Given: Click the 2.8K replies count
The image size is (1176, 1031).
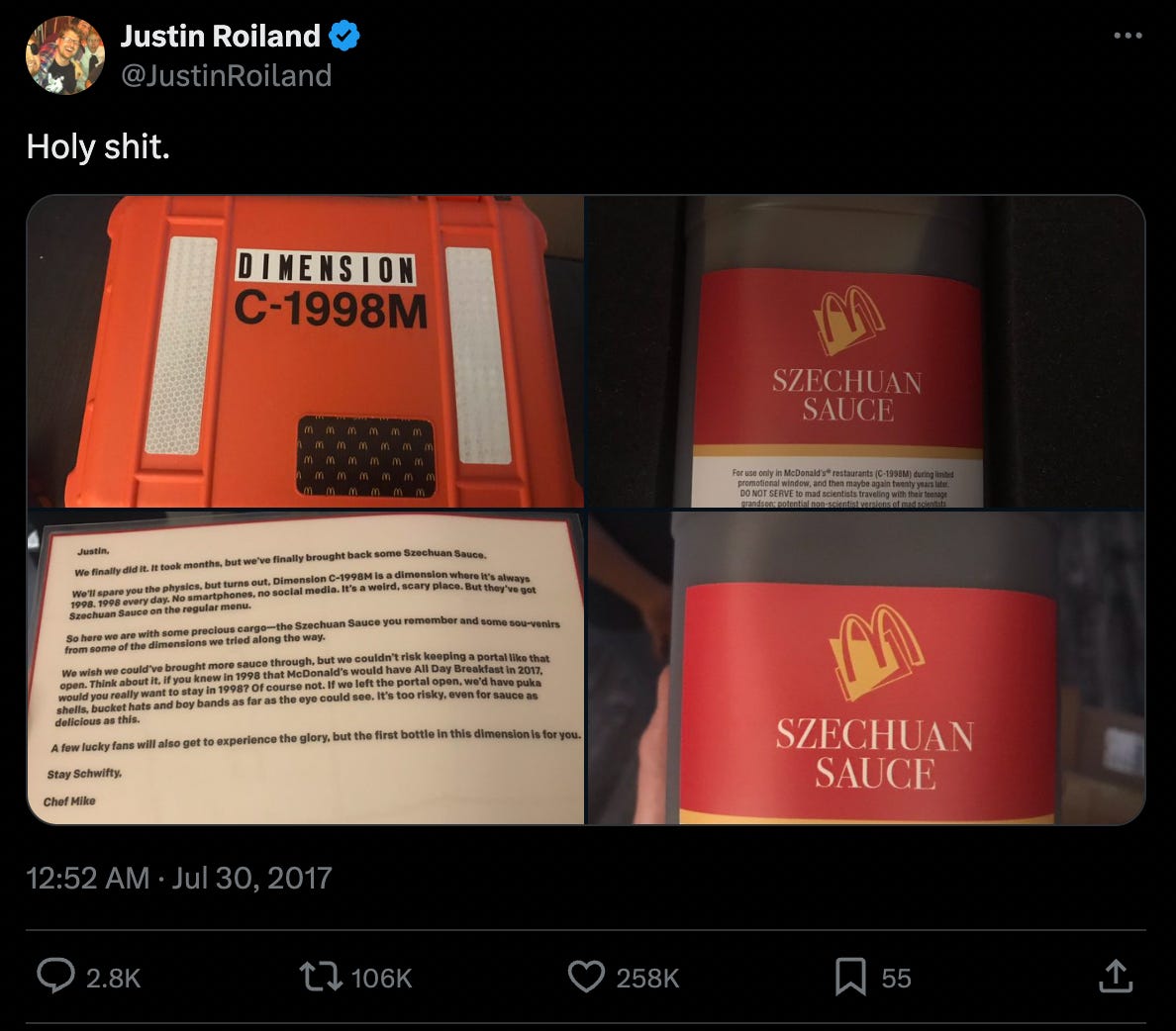Looking at the screenshot, I should pyautogui.click(x=113, y=978).
